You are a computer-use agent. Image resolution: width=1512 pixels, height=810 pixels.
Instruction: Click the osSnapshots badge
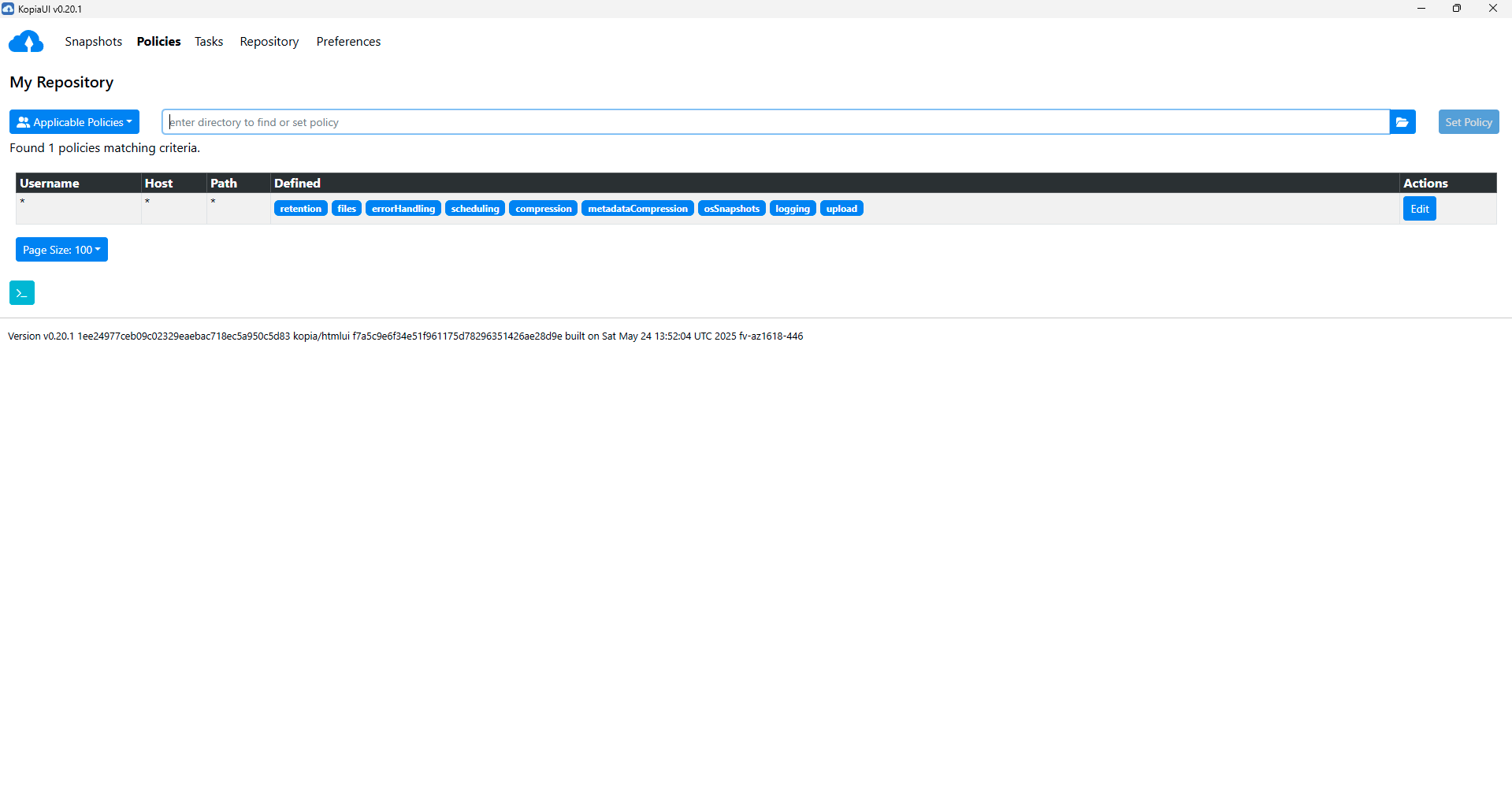[732, 209]
